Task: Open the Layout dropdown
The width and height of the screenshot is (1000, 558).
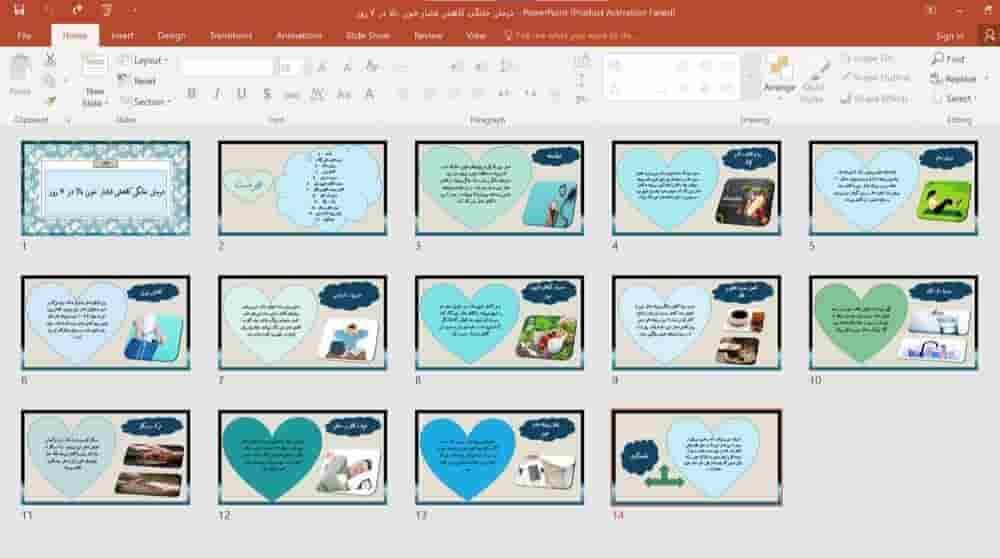Action: pyautogui.click(x=143, y=60)
